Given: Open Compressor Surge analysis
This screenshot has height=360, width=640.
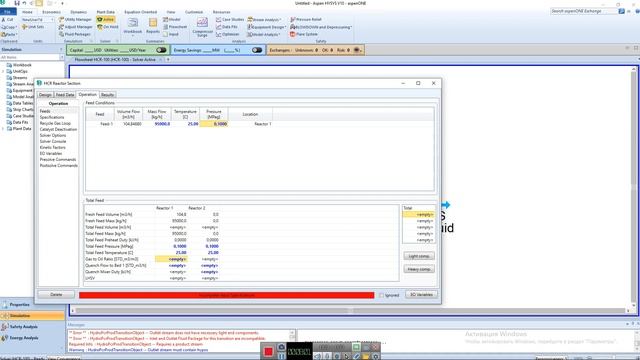Looking at the screenshot, I should 202,27.
